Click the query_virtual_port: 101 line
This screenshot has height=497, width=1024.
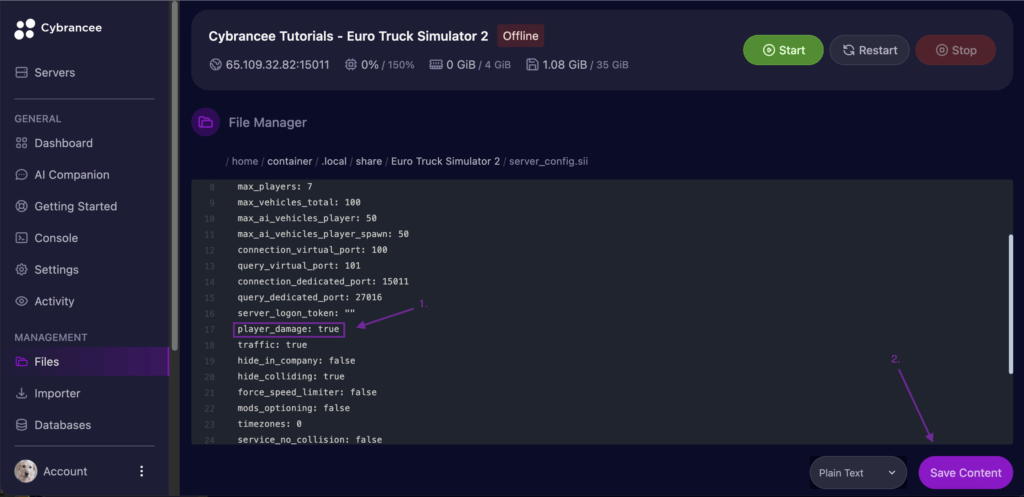click(299, 266)
